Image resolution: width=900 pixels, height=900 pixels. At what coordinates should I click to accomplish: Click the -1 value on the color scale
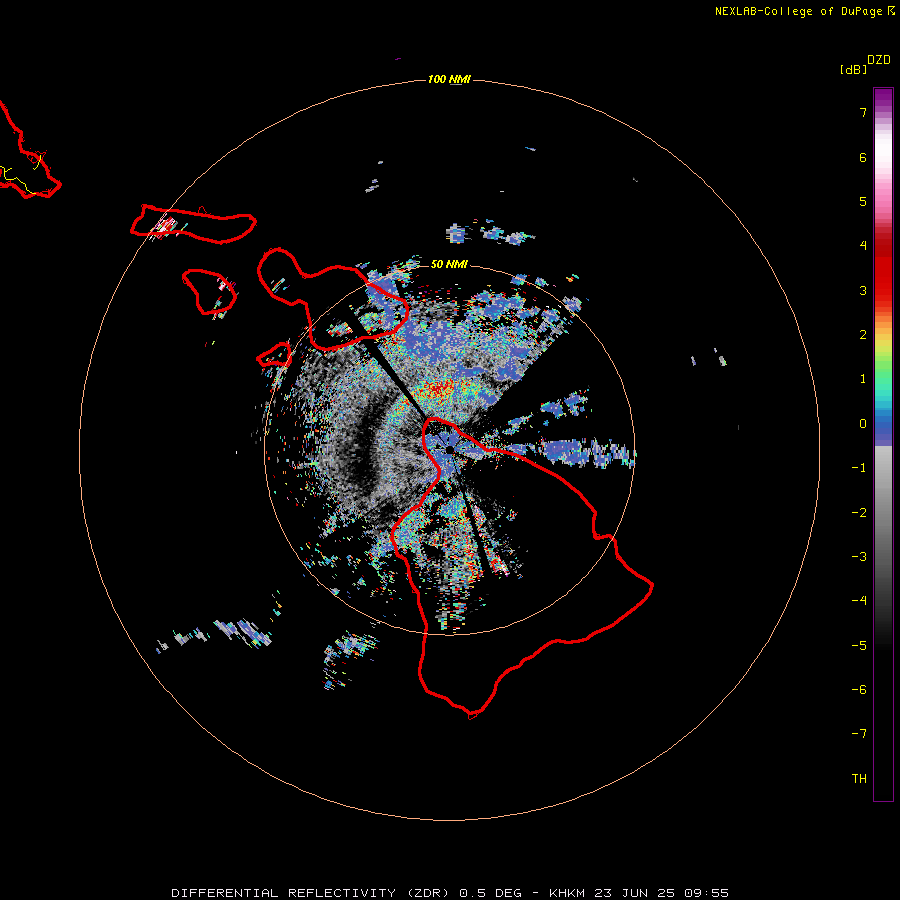[x=859, y=468]
